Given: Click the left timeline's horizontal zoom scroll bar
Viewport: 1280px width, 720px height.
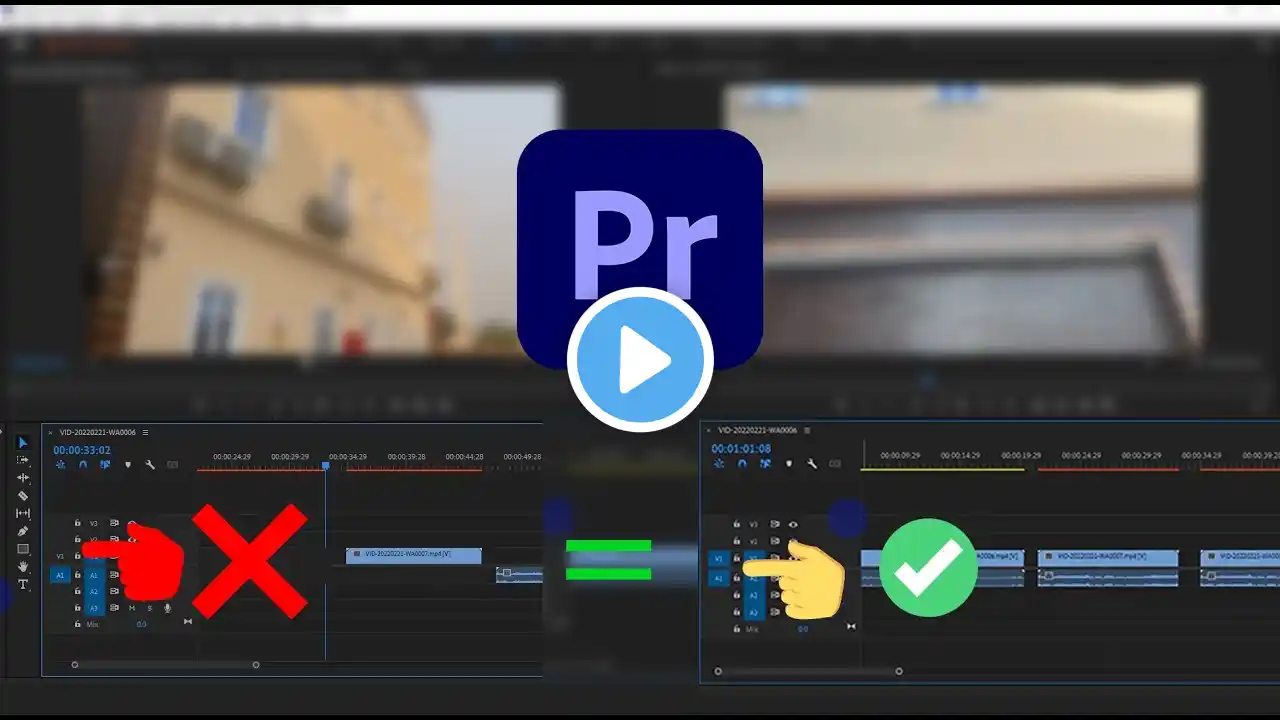Looking at the screenshot, I should pos(165,665).
